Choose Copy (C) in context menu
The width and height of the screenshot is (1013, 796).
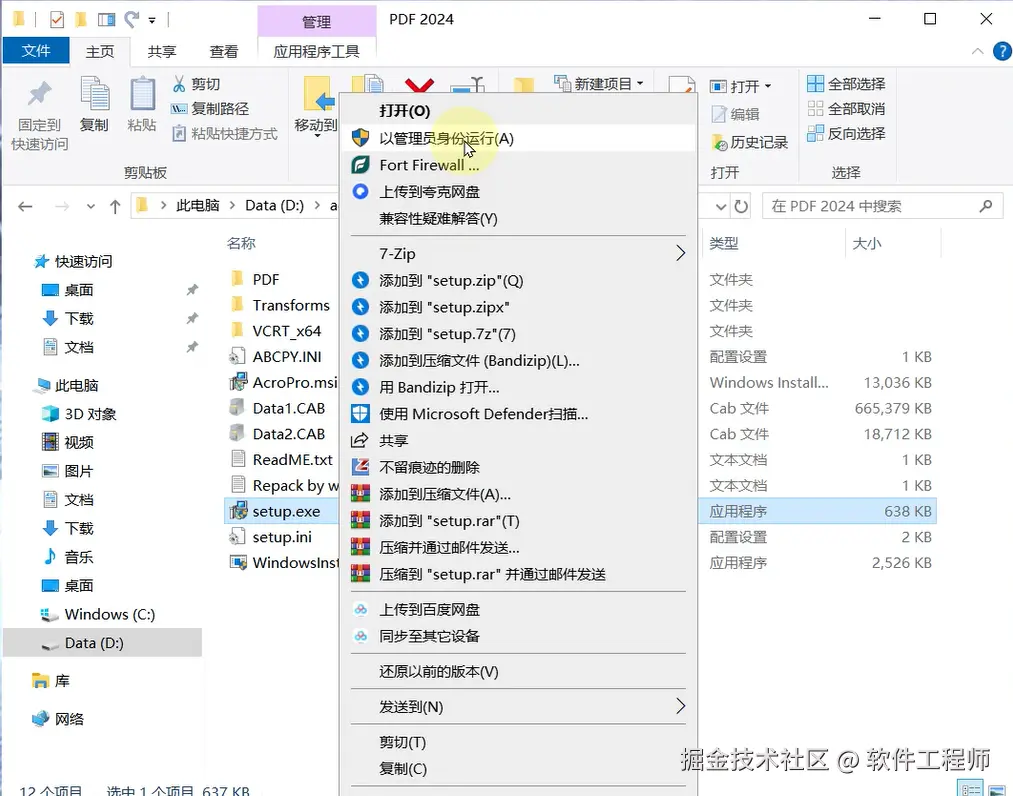click(518, 769)
